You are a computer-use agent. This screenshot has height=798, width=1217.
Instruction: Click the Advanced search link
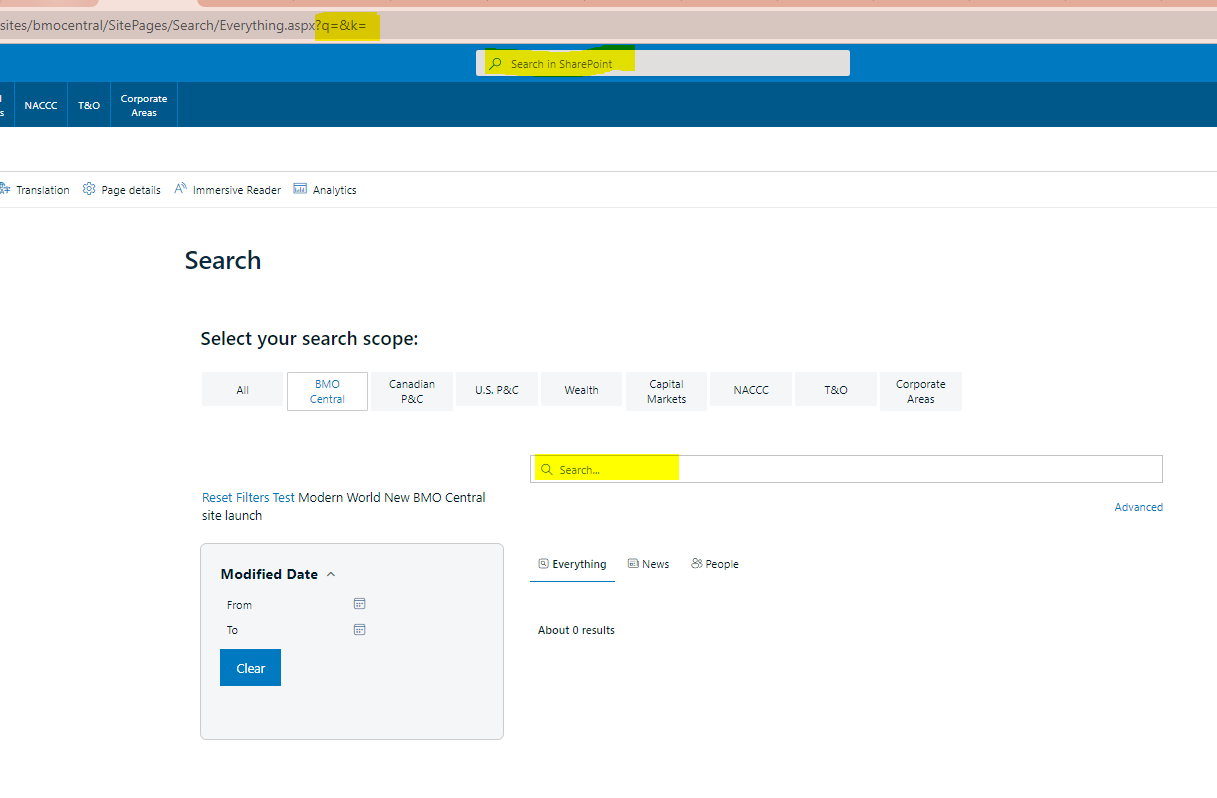(1138, 507)
